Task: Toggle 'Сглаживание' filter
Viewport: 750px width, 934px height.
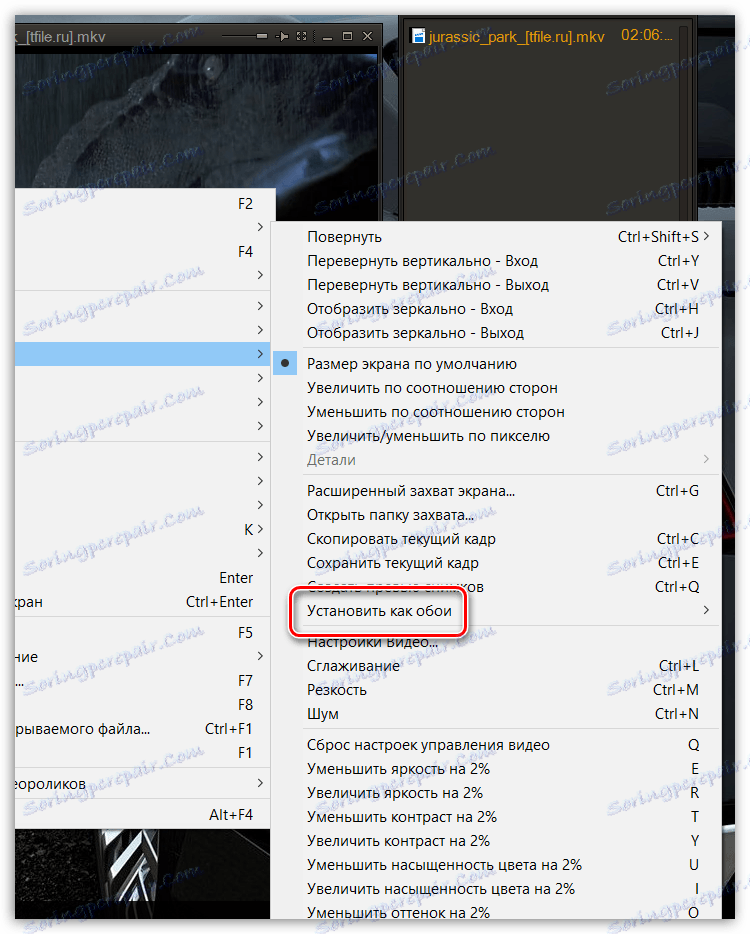Action: (496, 666)
